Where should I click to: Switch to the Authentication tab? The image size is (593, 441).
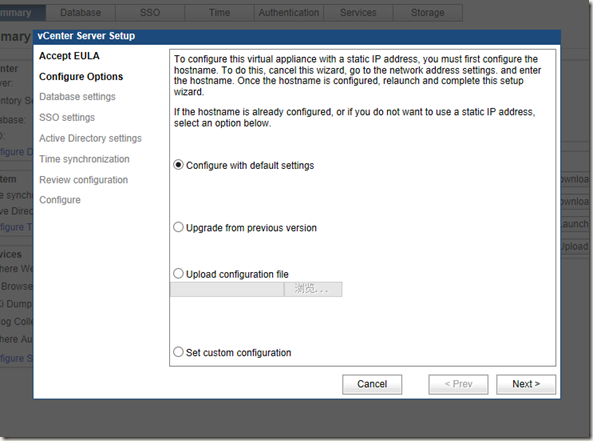pos(289,12)
